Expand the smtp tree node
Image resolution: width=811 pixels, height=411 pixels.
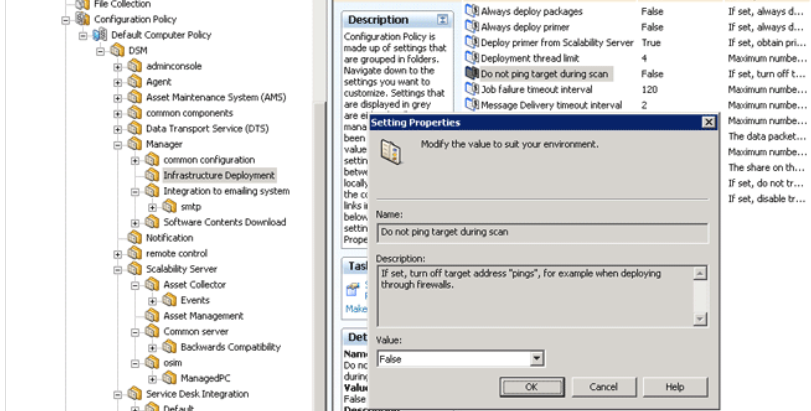152,207
